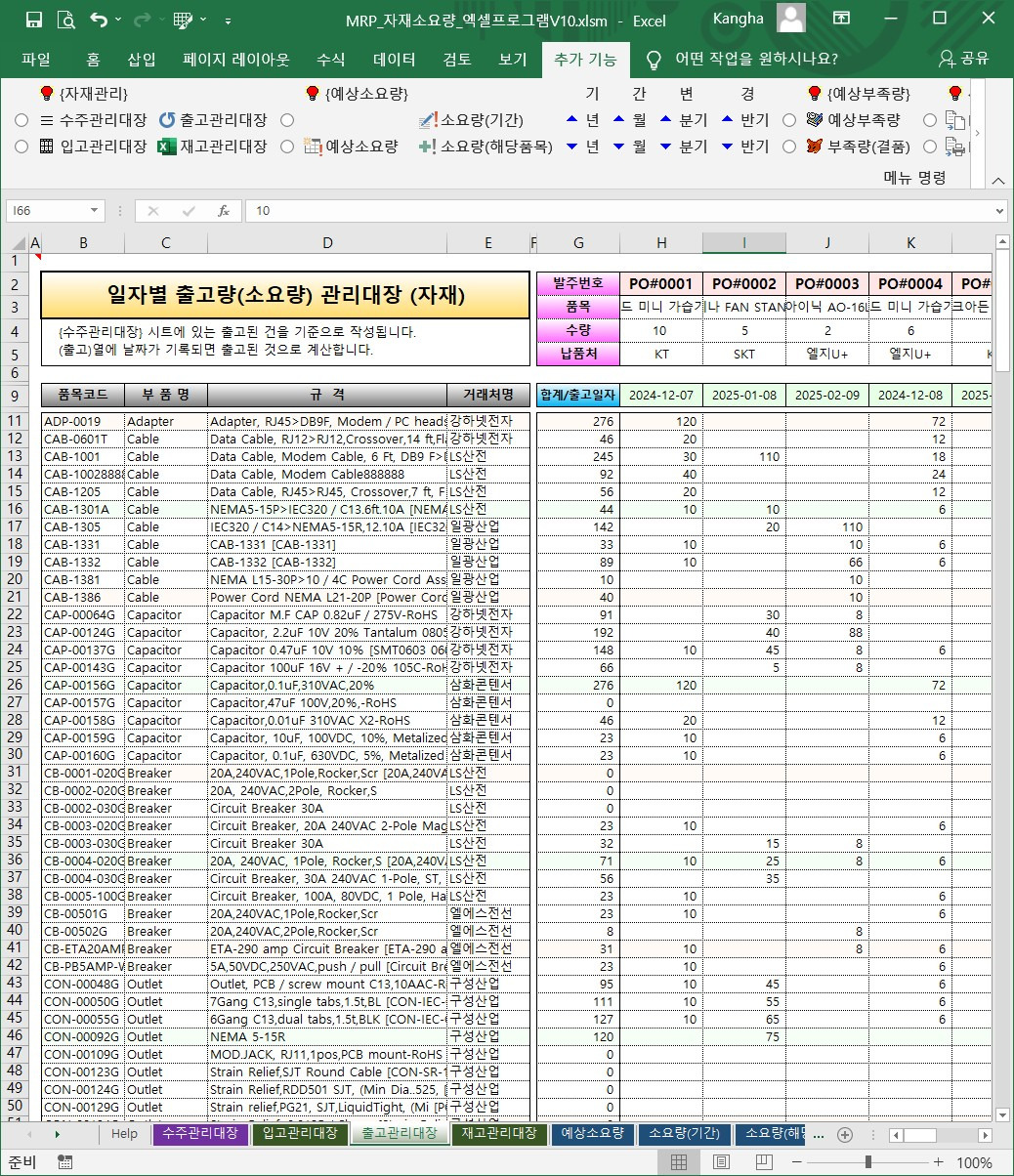Switch to Page Break Preview icon

tap(763, 1162)
